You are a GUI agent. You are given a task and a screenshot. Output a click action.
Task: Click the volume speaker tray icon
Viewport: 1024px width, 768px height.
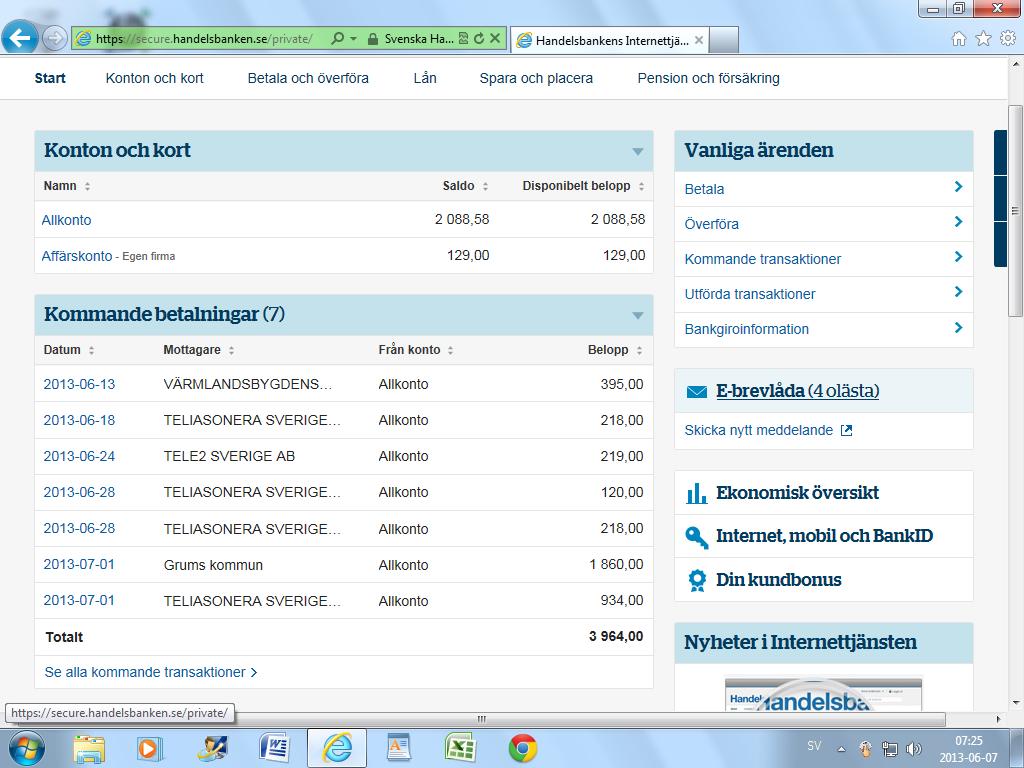coord(914,748)
